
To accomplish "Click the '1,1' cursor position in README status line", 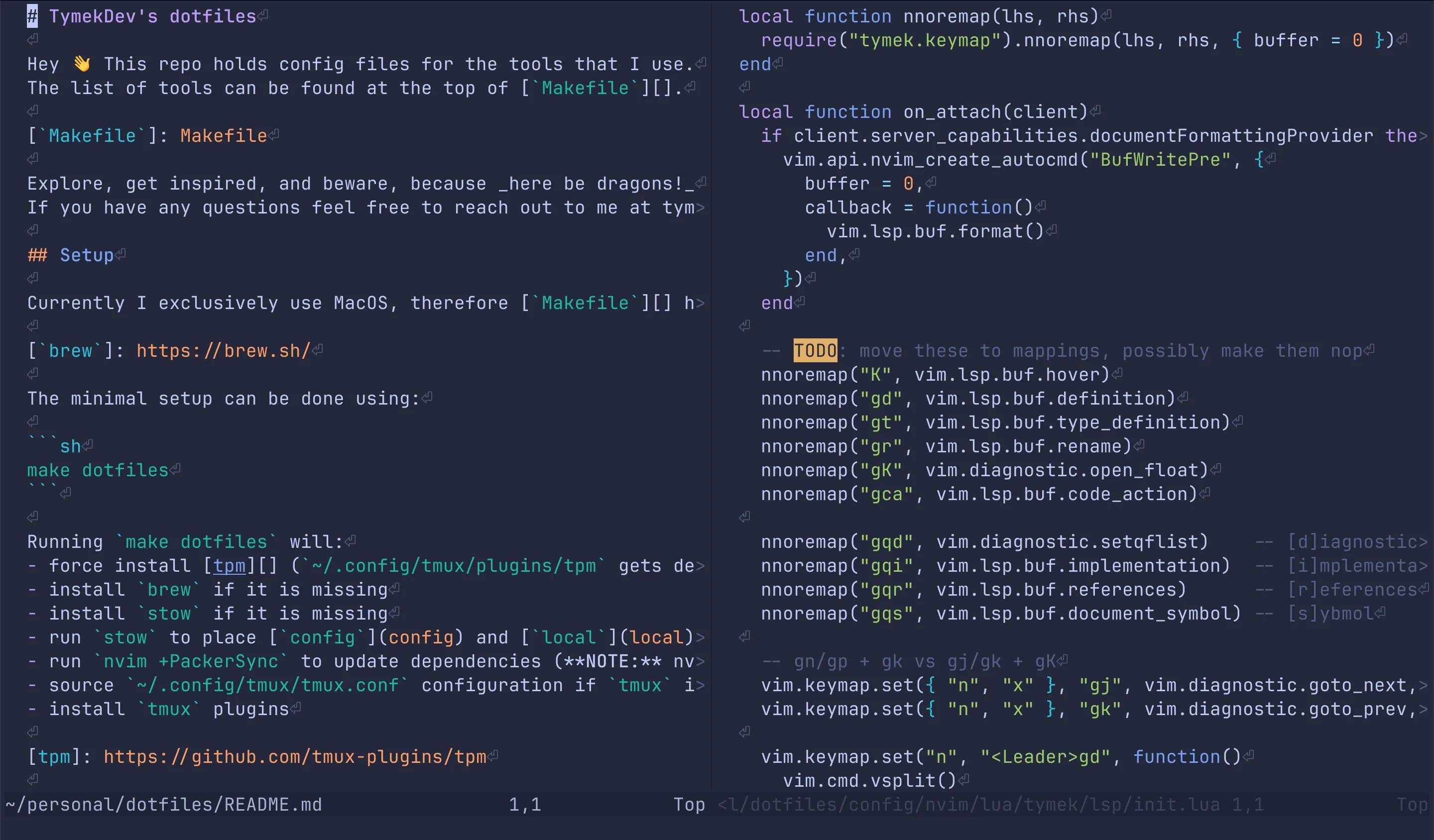I will 525,805.
